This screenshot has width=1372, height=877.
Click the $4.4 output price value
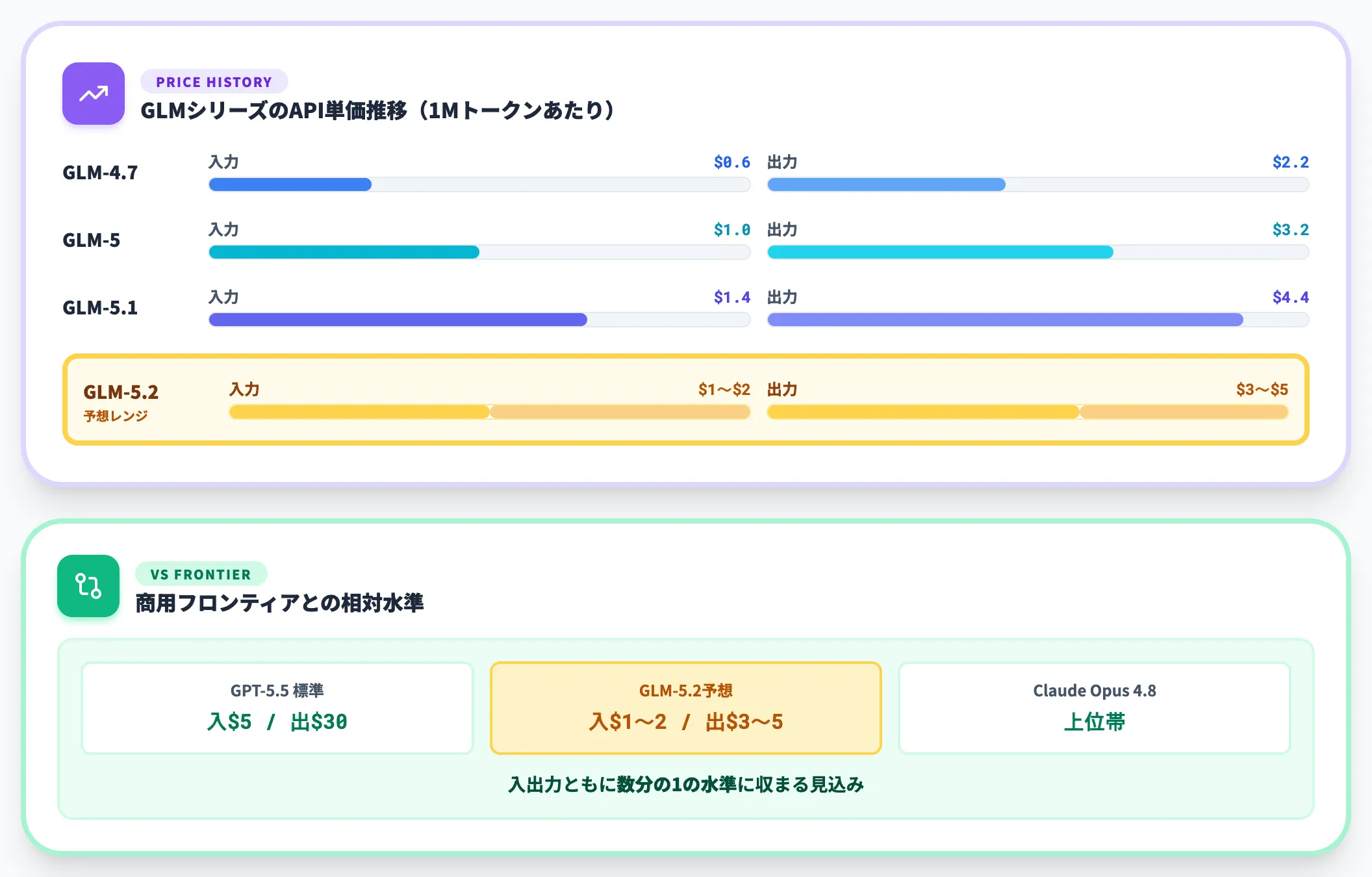coord(1291,298)
